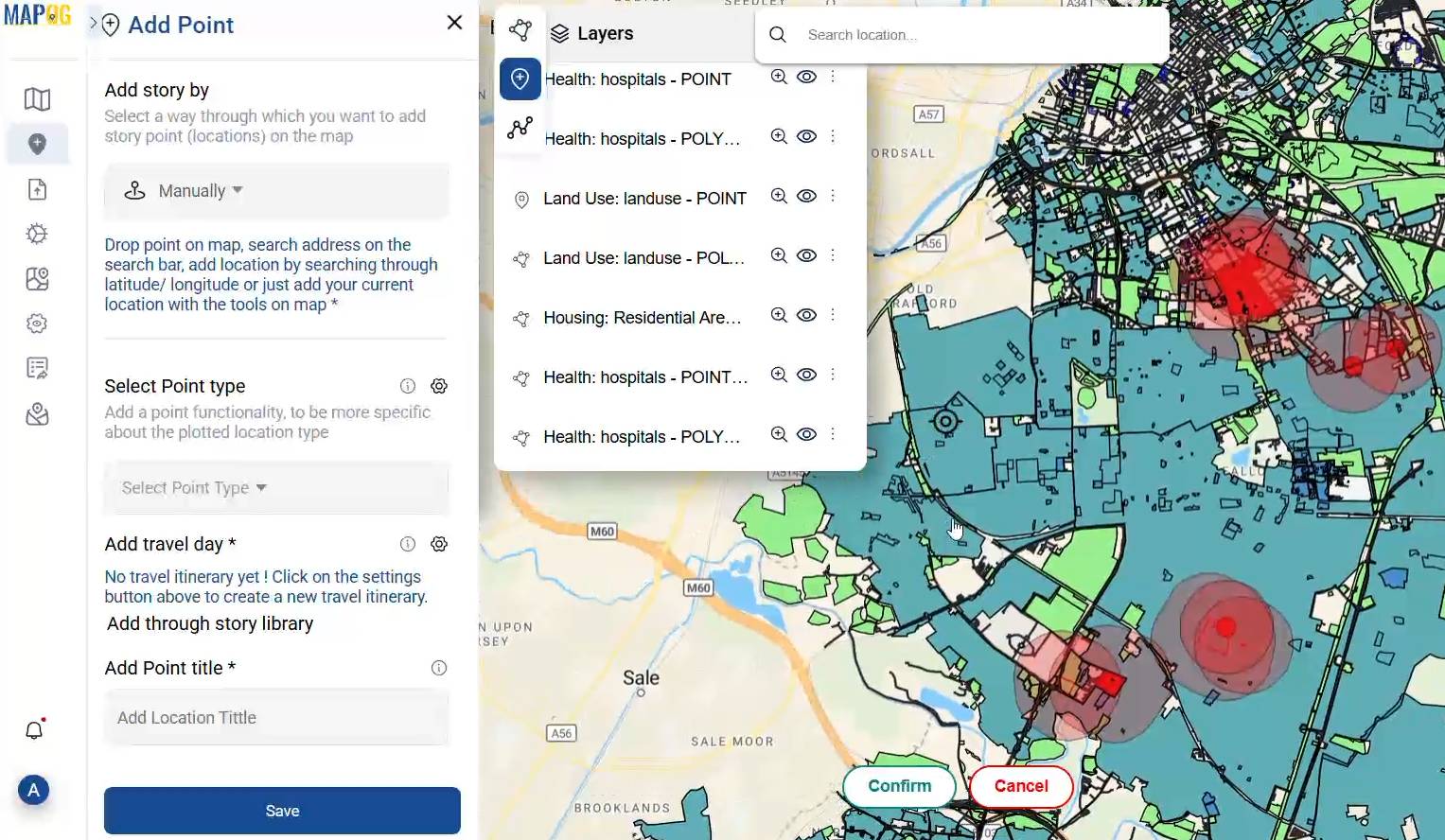
Task: Select the add point tool on map
Action: 520,79
